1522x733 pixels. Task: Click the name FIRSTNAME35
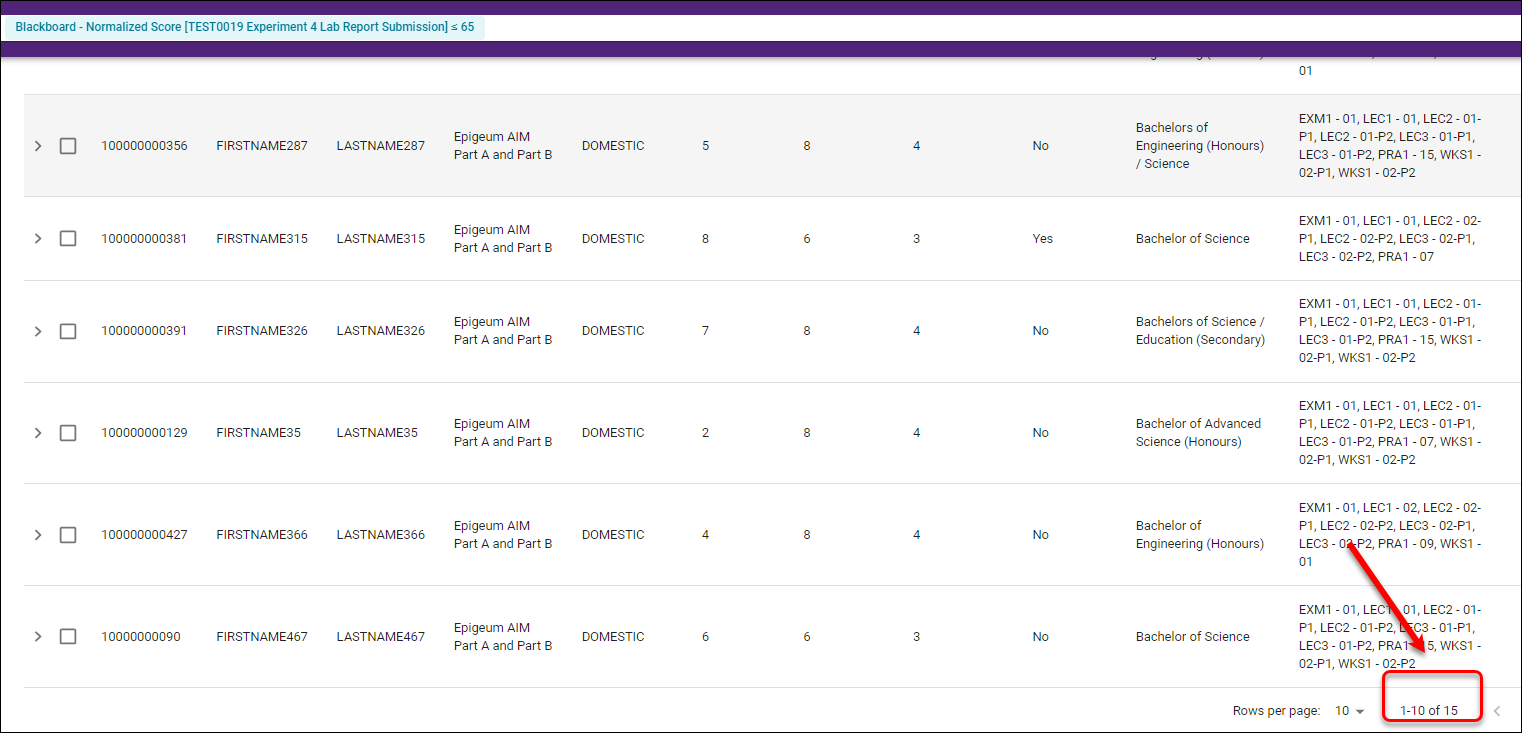(x=258, y=433)
